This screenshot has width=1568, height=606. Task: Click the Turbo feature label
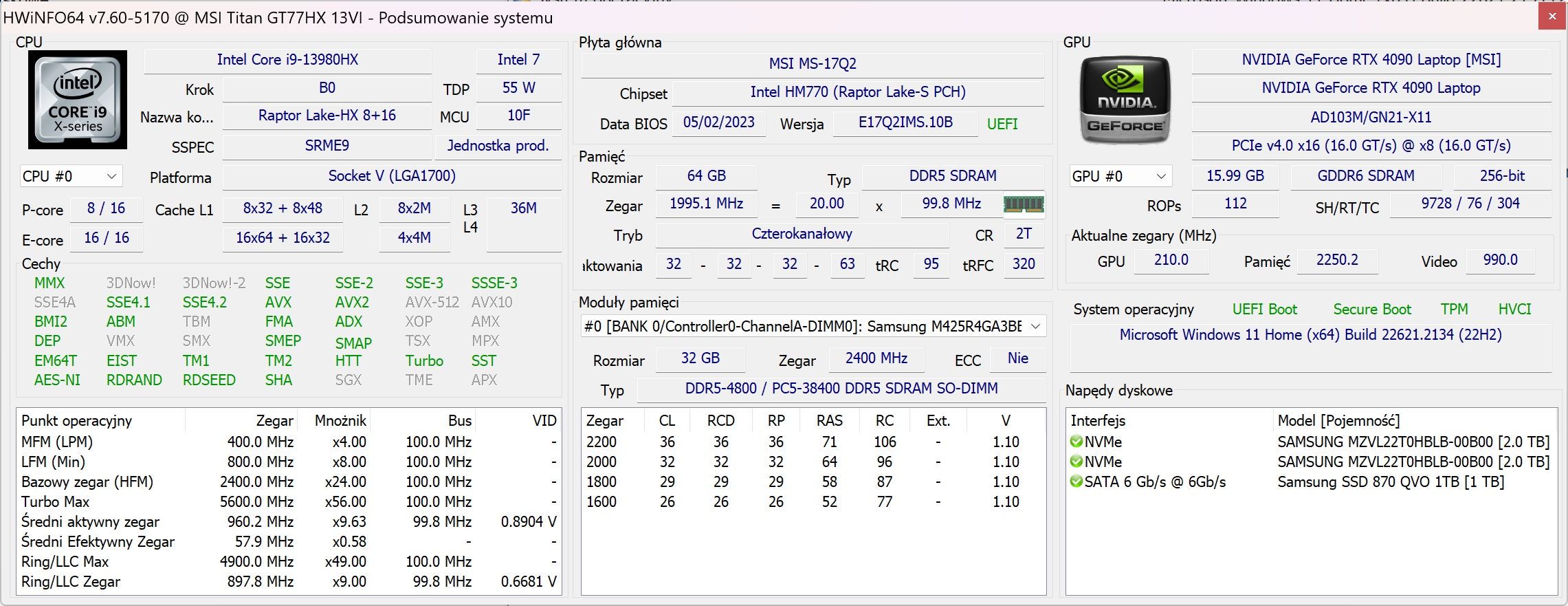point(424,361)
